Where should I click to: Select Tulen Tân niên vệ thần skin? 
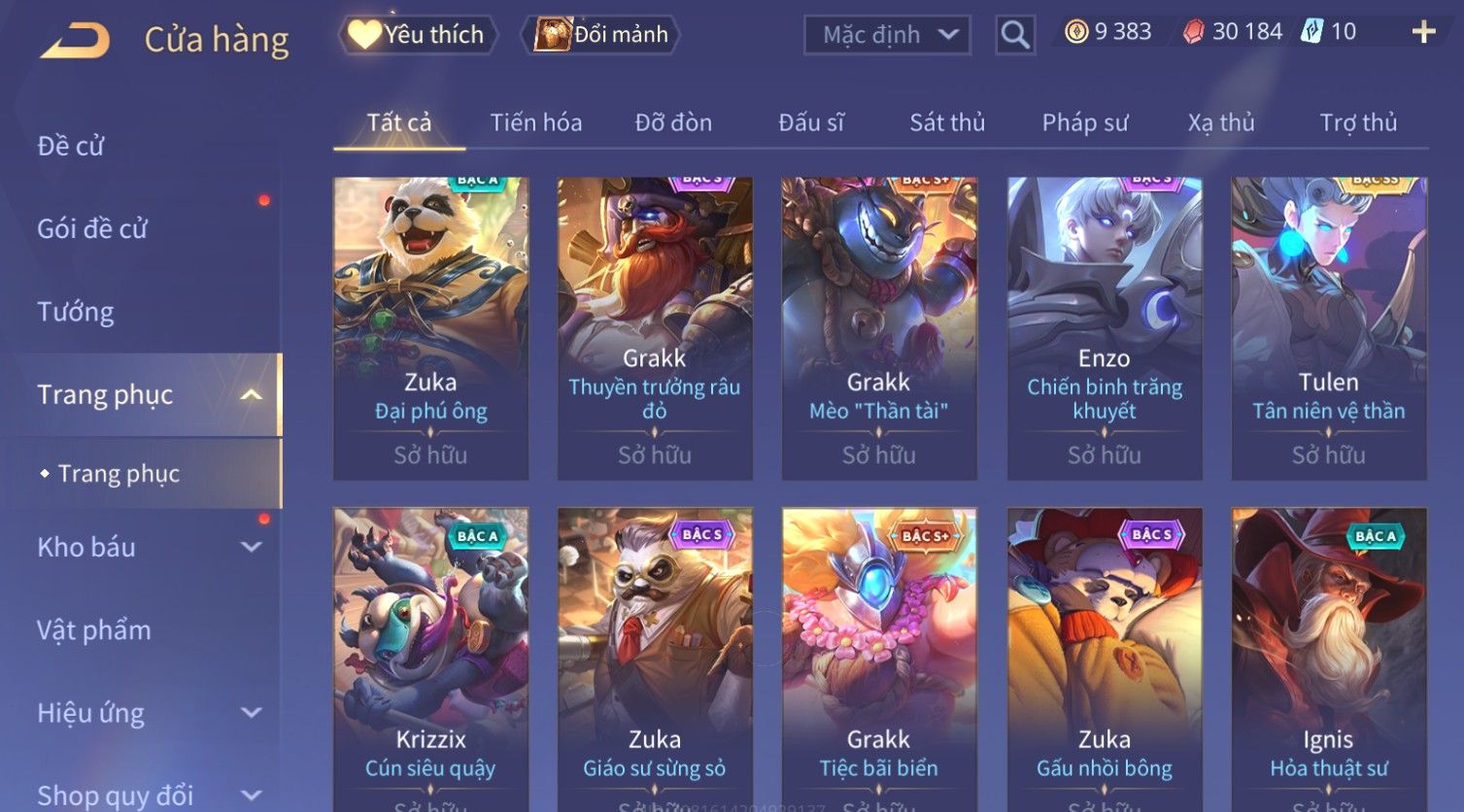pos(1329,328)
